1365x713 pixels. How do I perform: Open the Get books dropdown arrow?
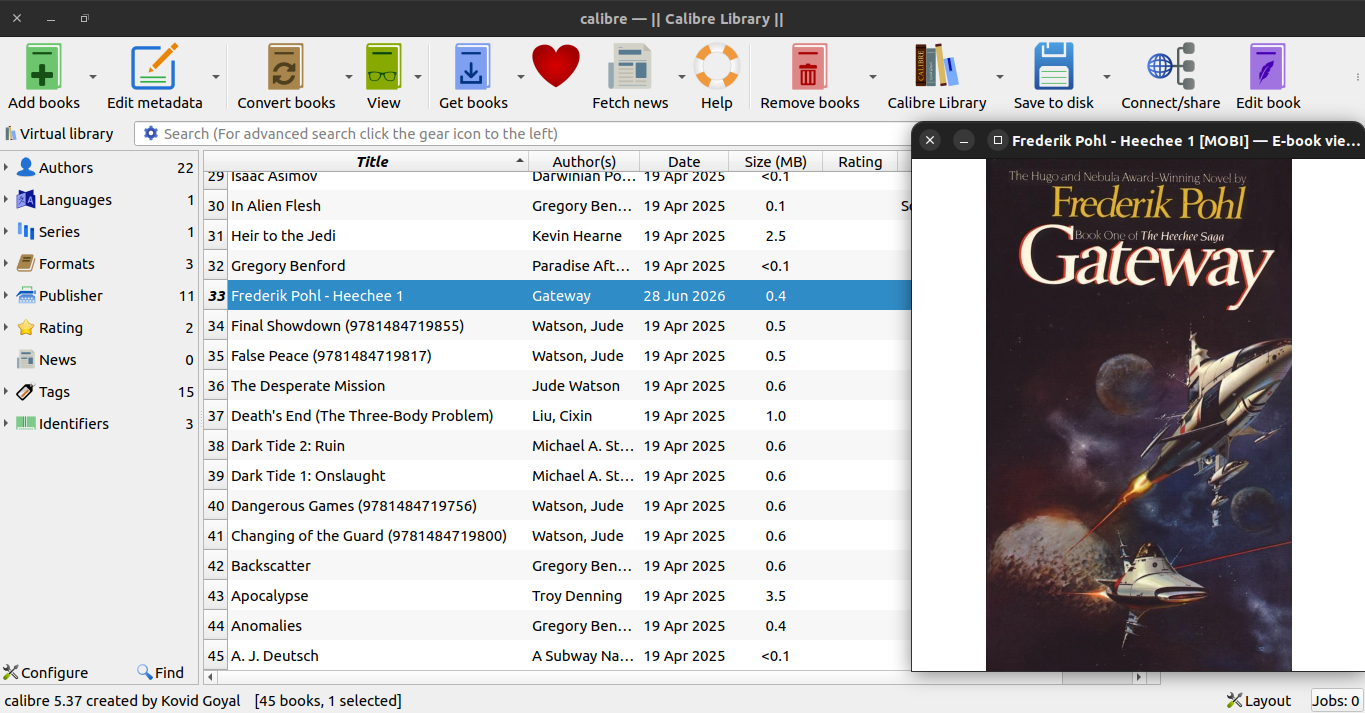click(x=520, y=76)
